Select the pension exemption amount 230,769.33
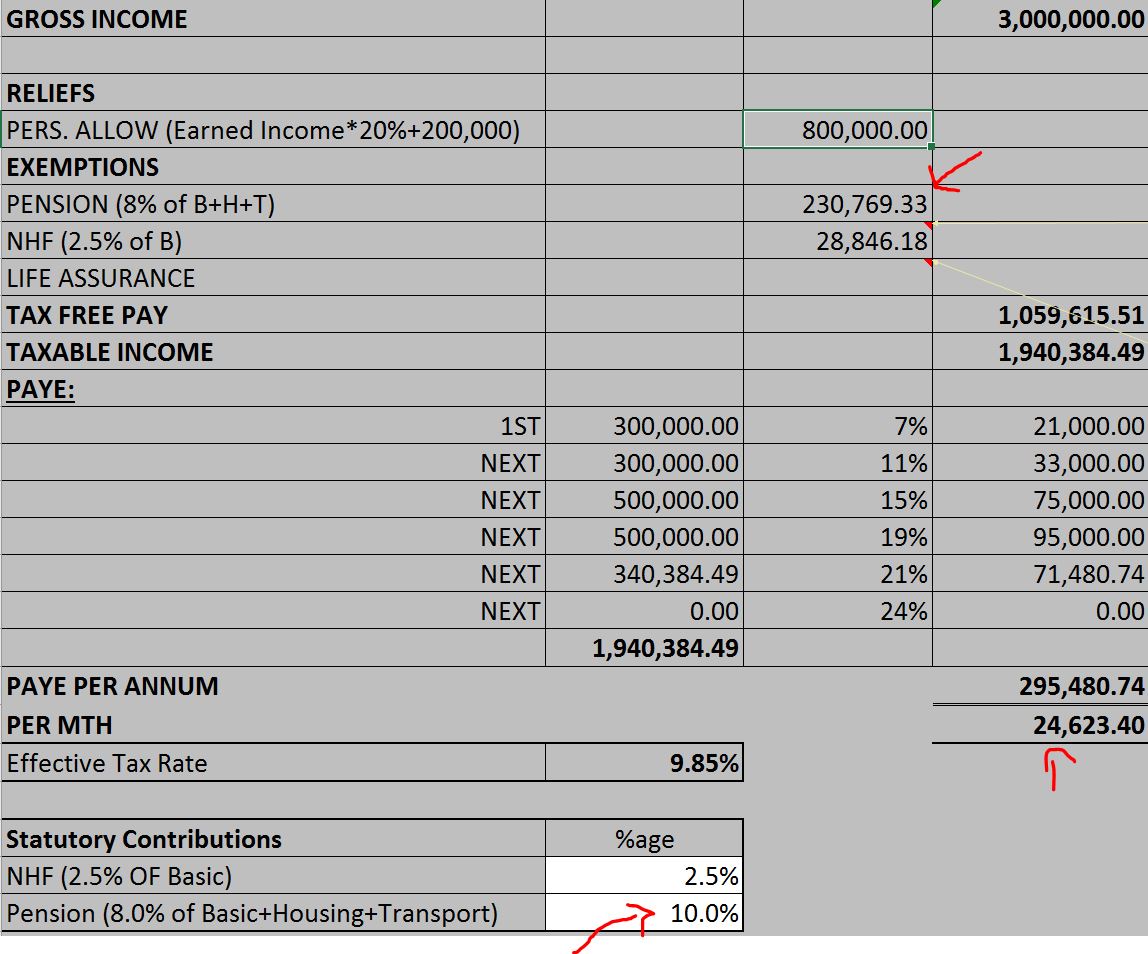Image resolution: width=1148 pixels, height=954 pixels. point(838,205)
